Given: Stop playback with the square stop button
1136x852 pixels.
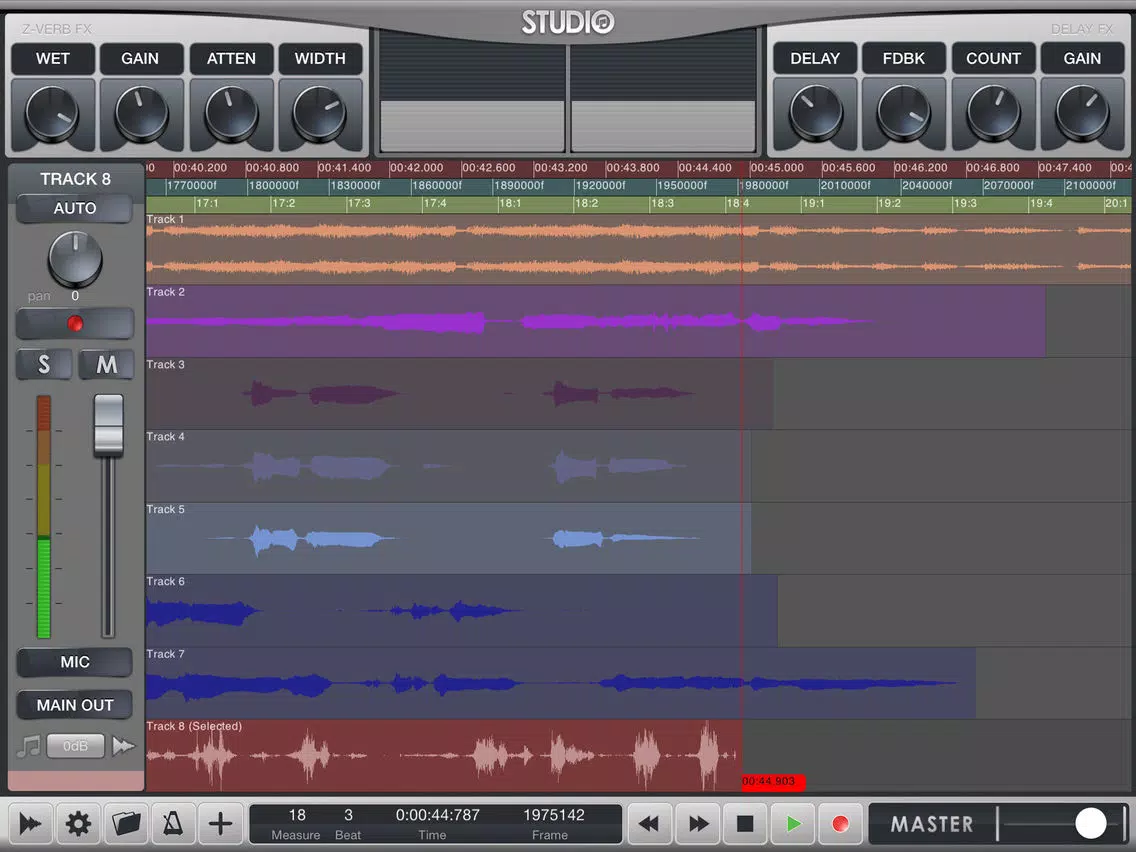Looking at the screenshot, I should [746, 824].
